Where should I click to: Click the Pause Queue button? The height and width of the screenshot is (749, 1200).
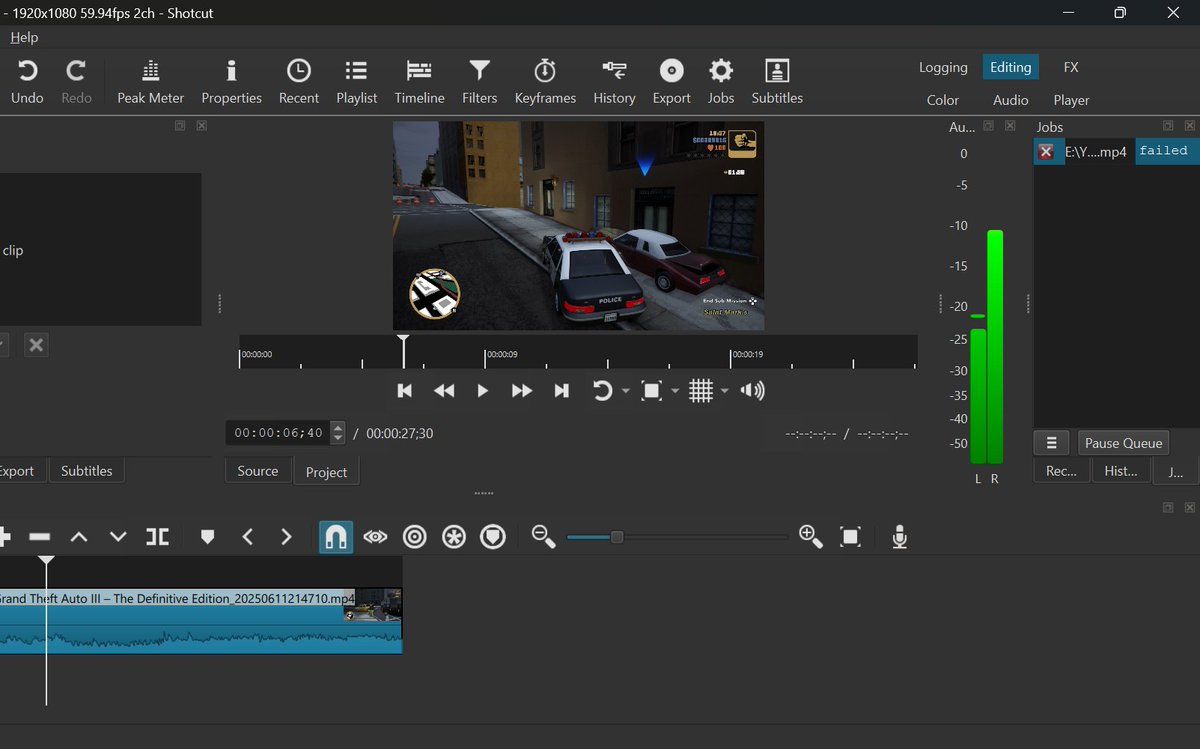[x=1123, y=443]
